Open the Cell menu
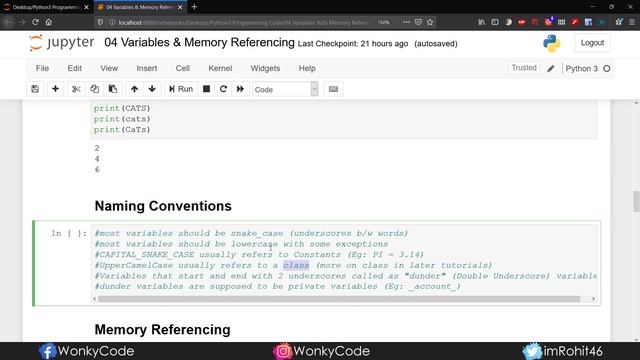640x360 pixels. (182, 68)
